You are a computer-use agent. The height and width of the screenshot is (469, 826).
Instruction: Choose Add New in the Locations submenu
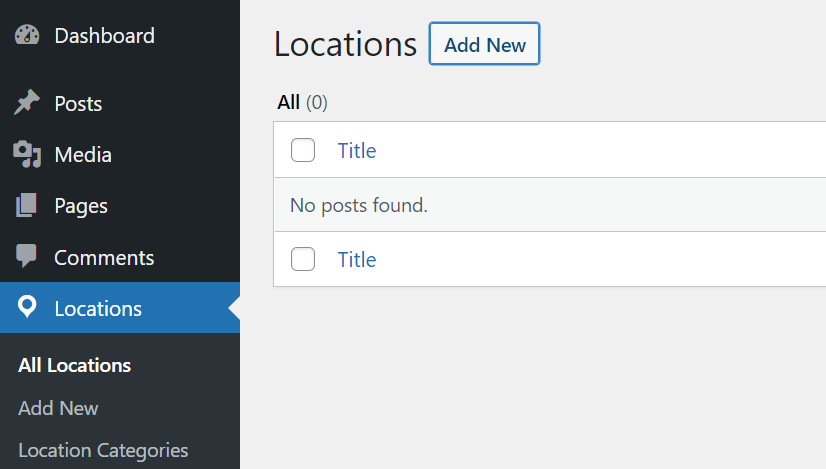click(x=58, y=408)
